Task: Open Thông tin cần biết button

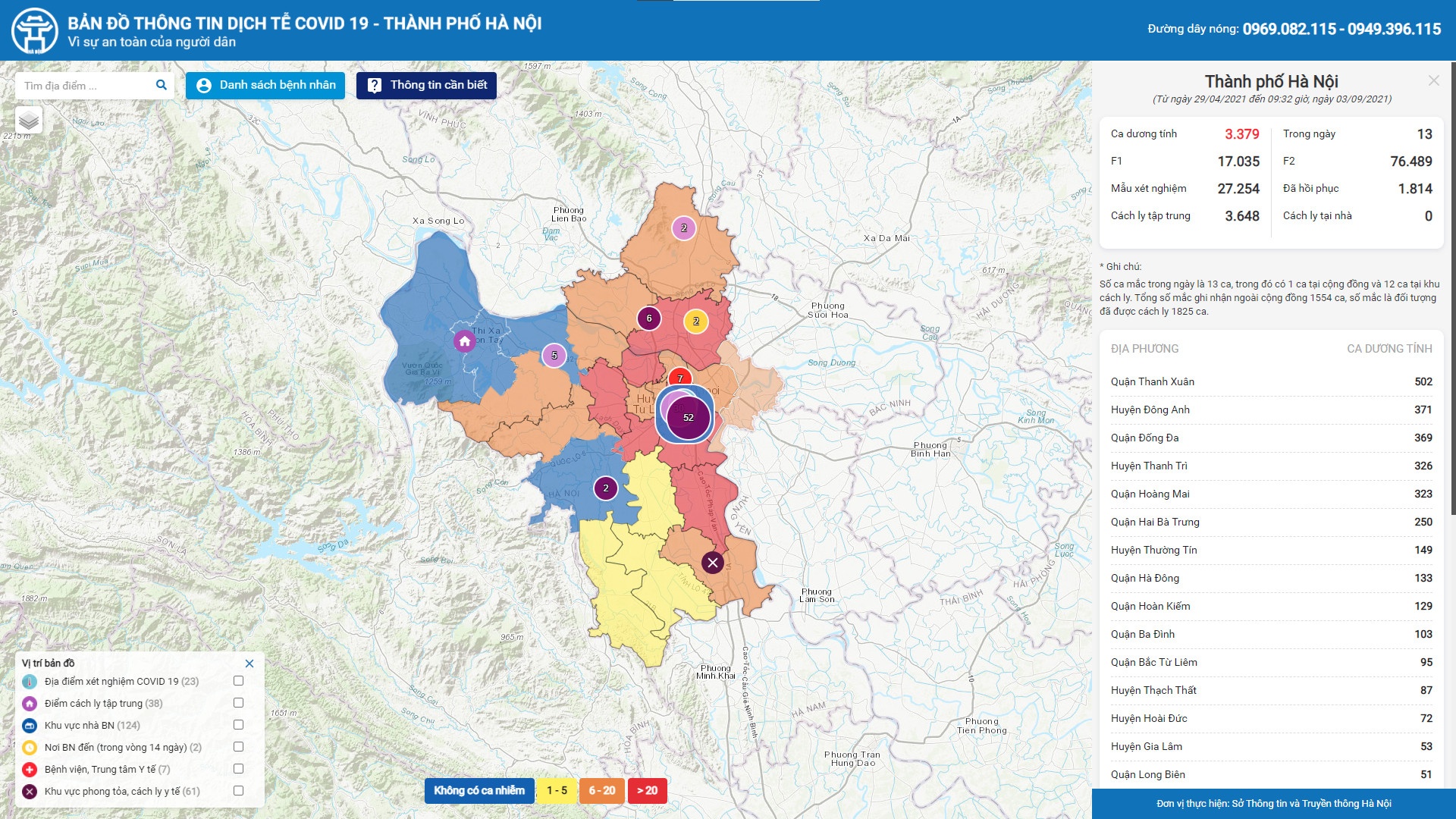Action: pos(426,86)
